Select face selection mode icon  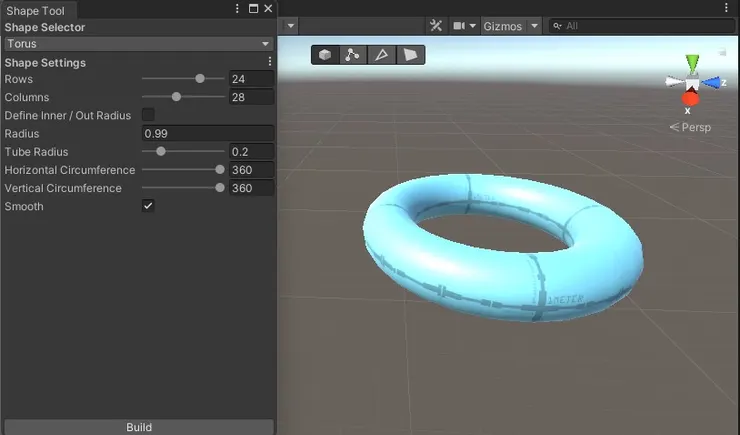click(410, 55)
